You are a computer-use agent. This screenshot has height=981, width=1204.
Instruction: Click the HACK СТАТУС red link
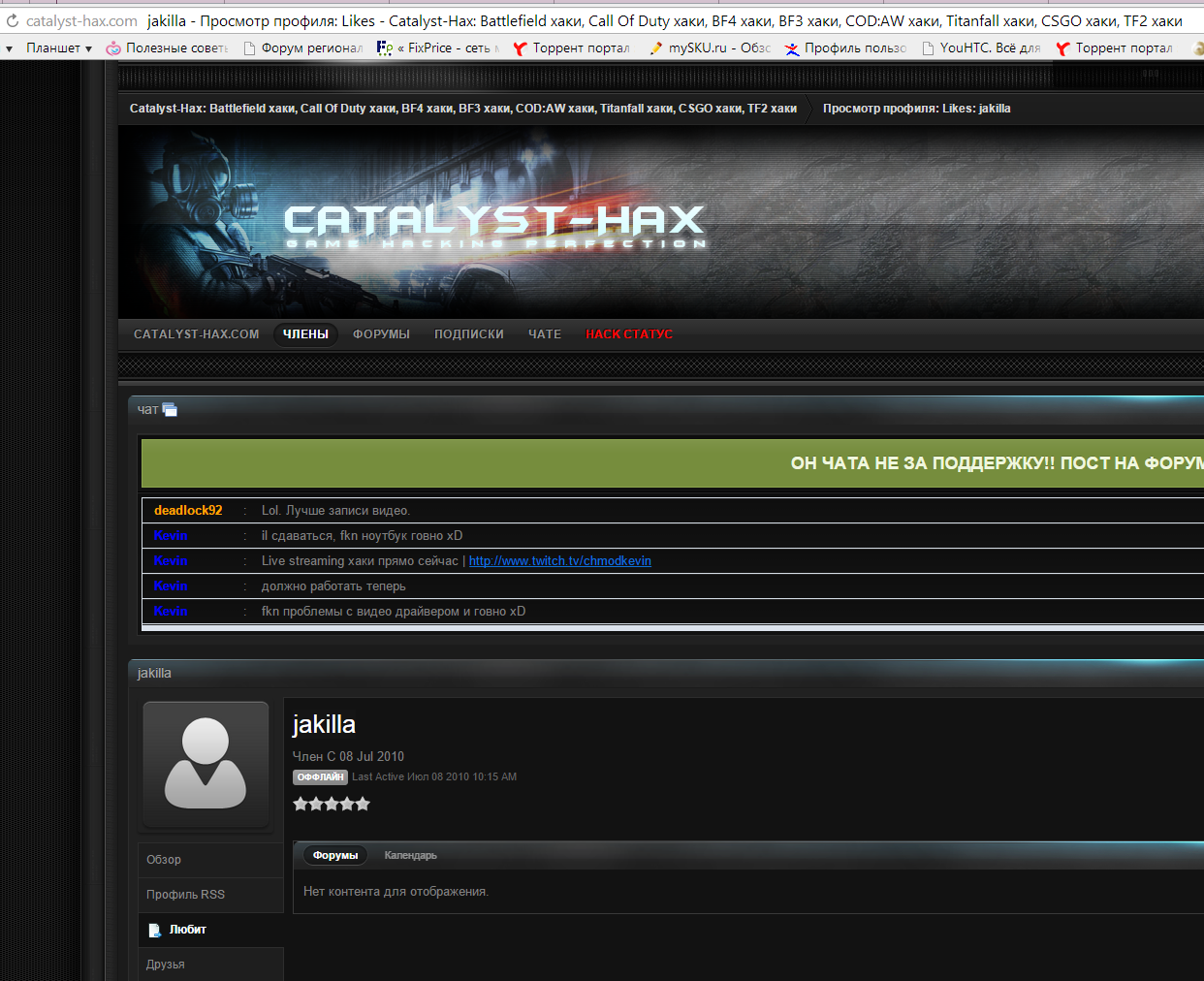click(628, 334)
